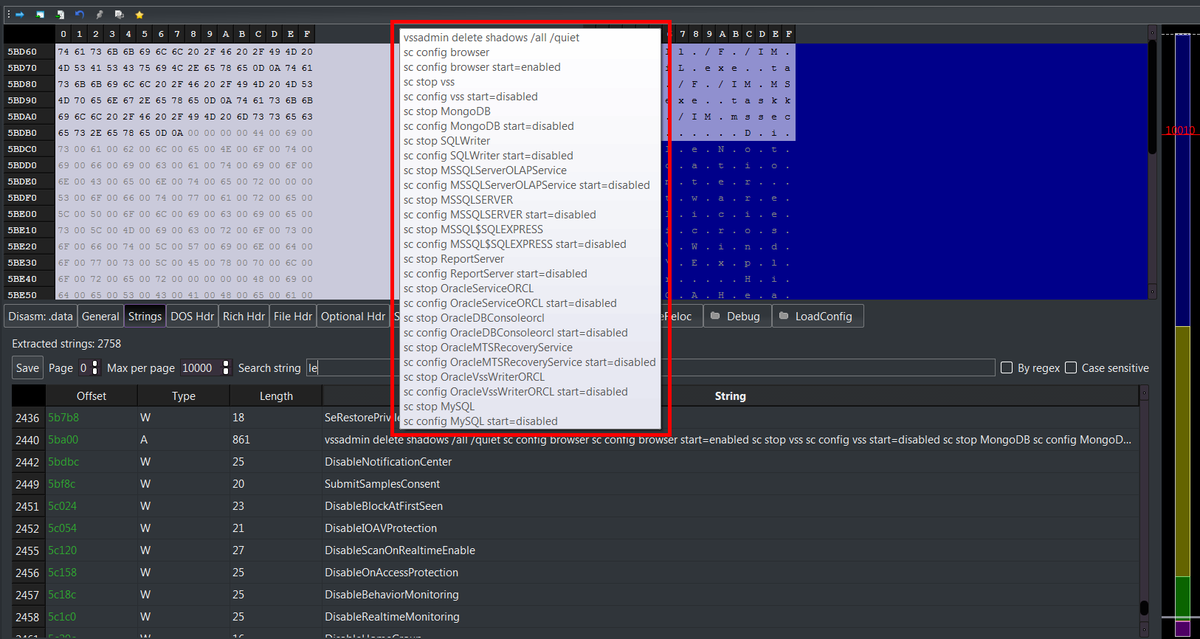Sort by the Type column header

coord(184,396)
